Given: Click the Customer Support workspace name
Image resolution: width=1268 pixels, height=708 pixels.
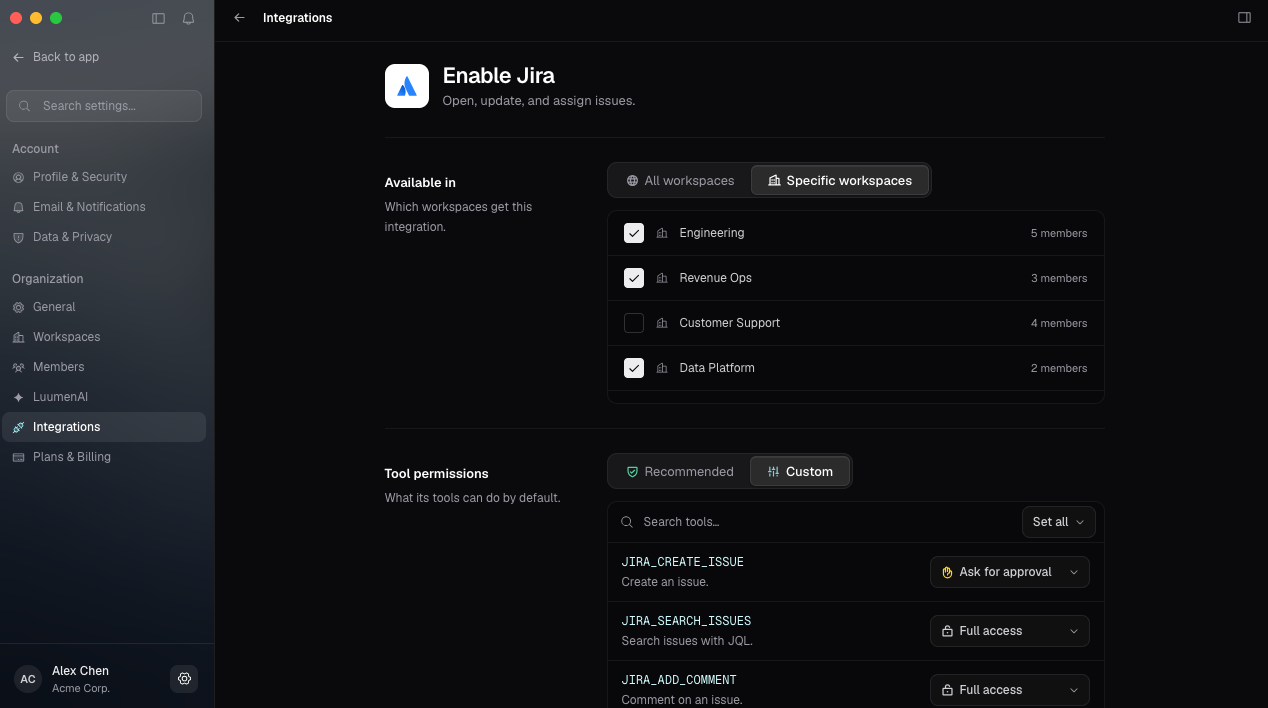Looking at the screenshot, I should [x=730, y=323].
